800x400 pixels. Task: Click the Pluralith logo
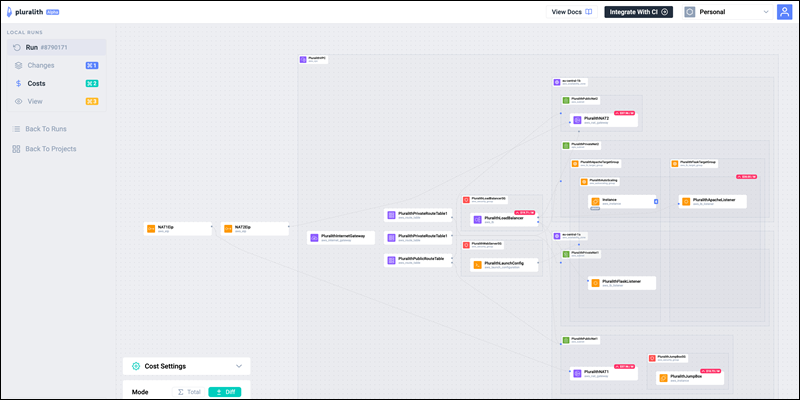click(9, 12)
